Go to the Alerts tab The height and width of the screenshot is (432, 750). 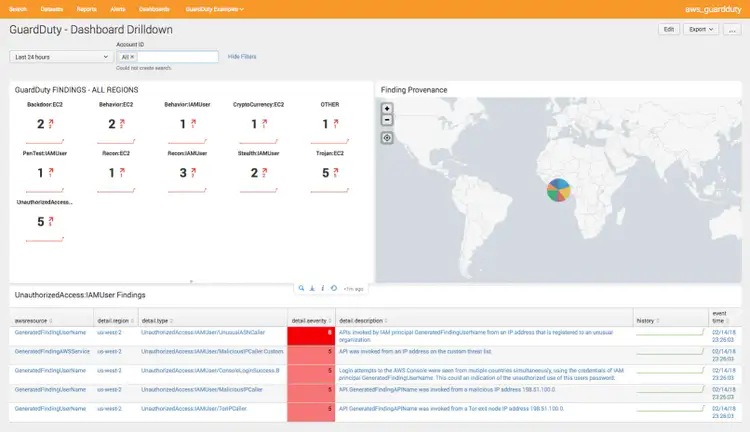[x=119, y=8]
